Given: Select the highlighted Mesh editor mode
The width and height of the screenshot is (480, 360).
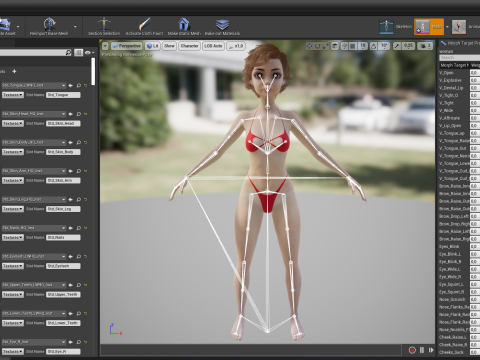Looking at the screenshot, I should tap(429, 27).
